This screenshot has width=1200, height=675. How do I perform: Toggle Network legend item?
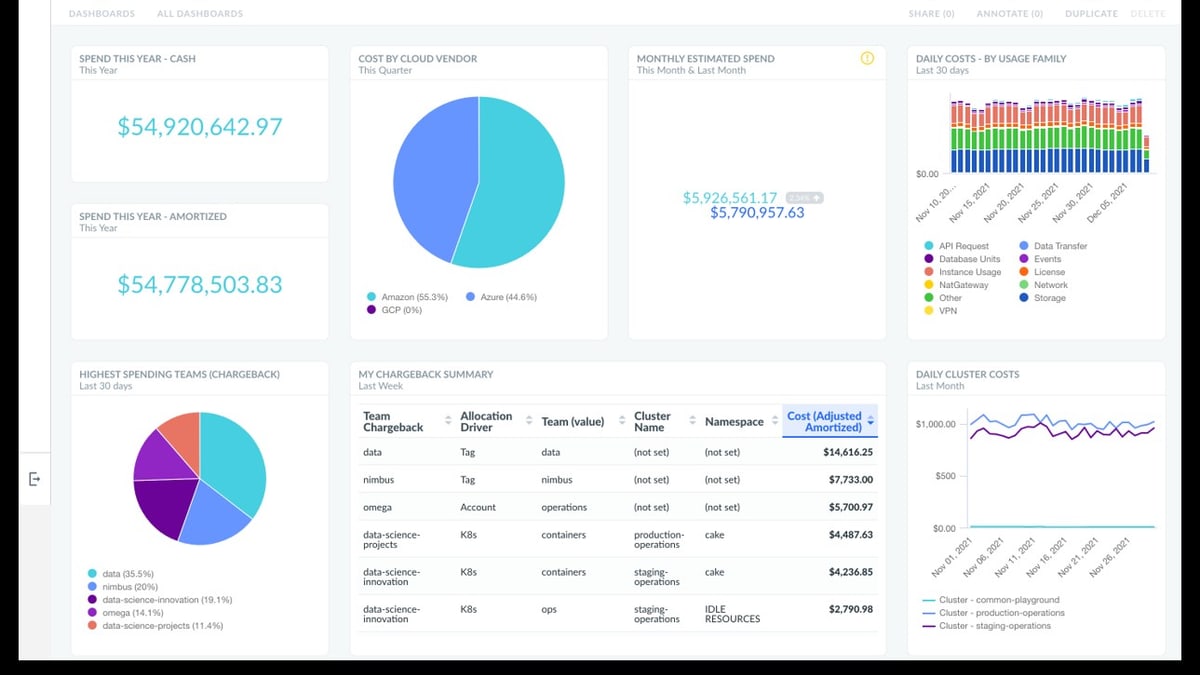point(1043,285)
